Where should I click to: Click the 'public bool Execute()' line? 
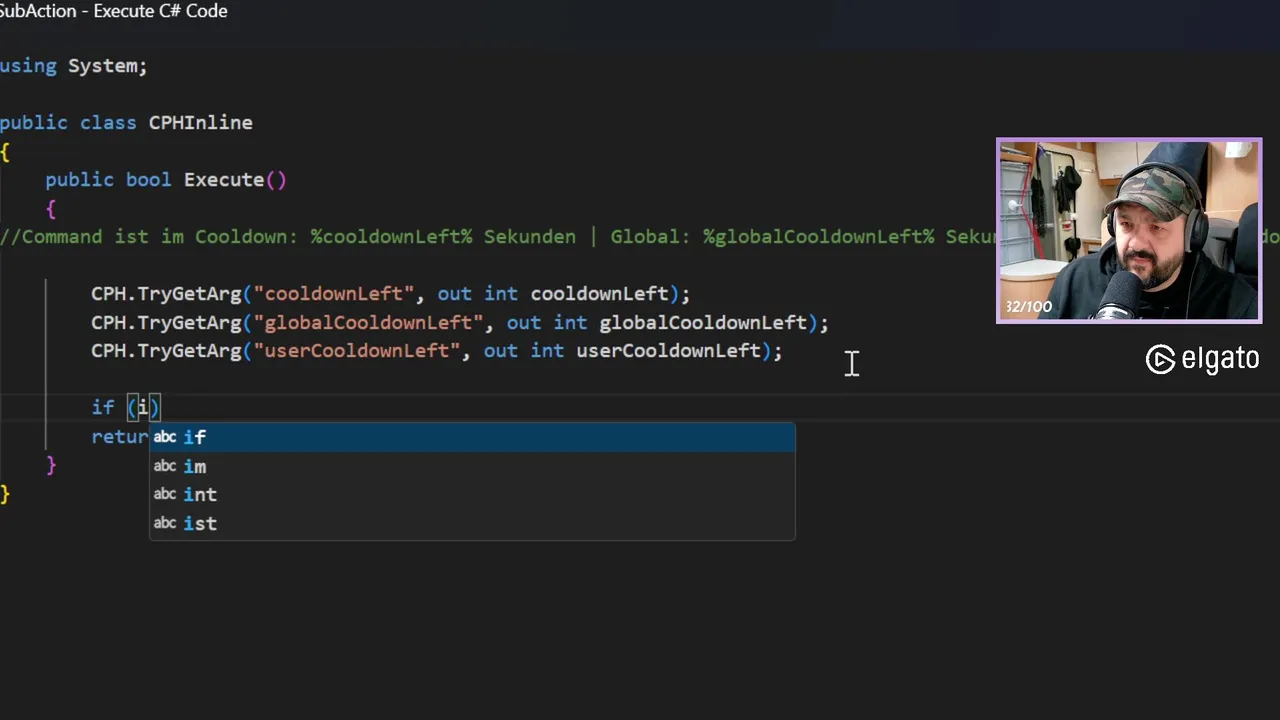(x=166, y=180)
